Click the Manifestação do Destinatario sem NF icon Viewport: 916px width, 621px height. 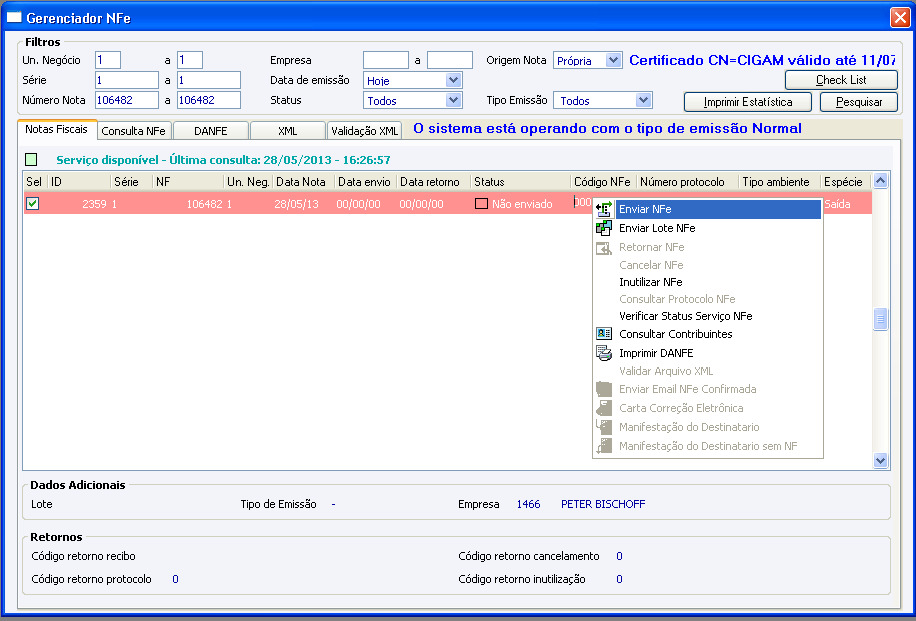603,446
